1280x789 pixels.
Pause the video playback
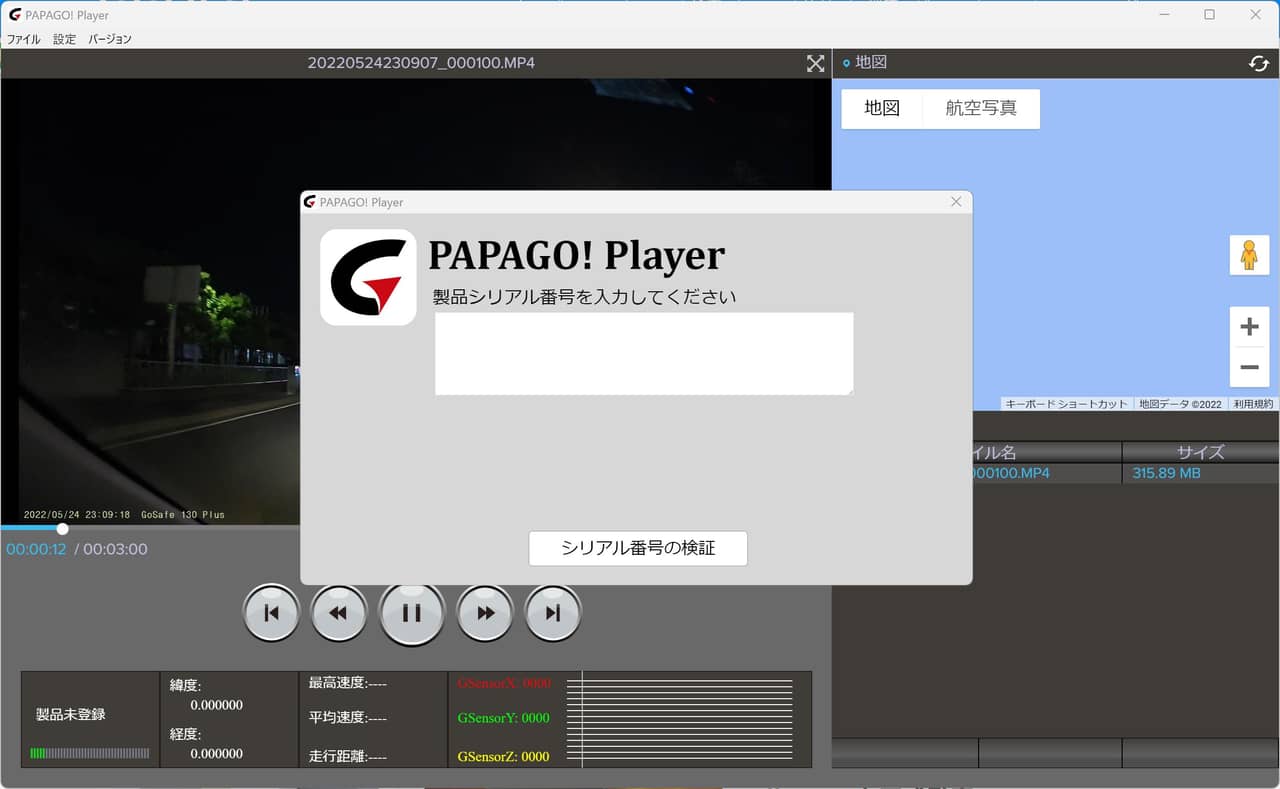[411, 613]
